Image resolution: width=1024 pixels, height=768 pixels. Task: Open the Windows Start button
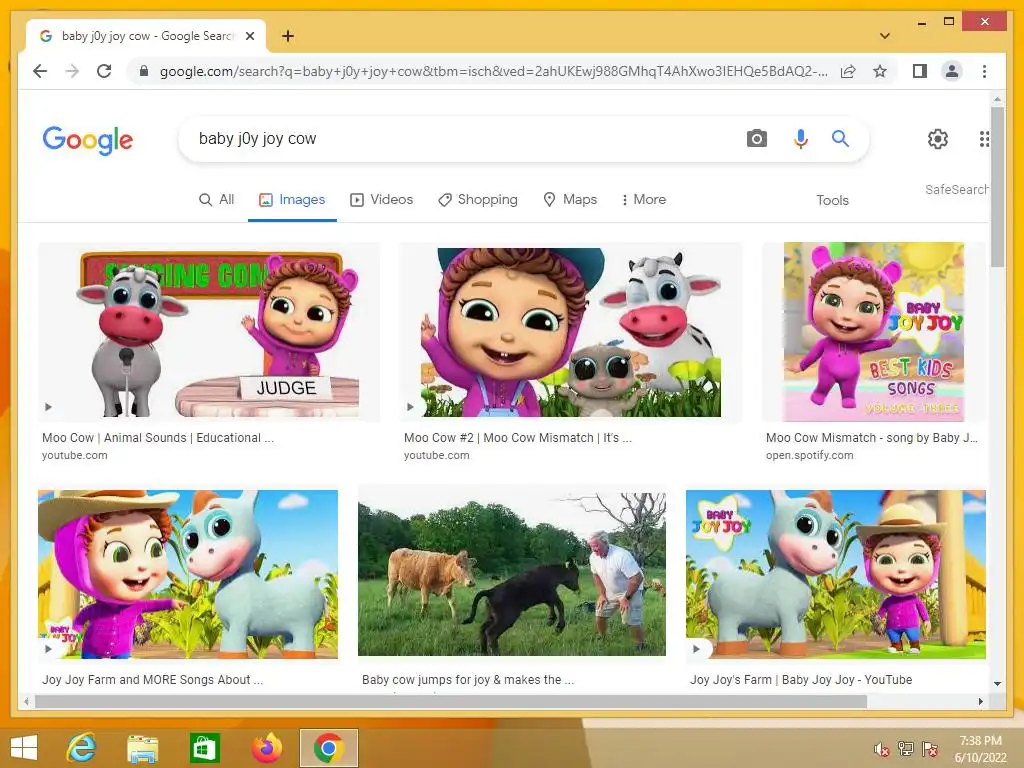coord(24,747)
